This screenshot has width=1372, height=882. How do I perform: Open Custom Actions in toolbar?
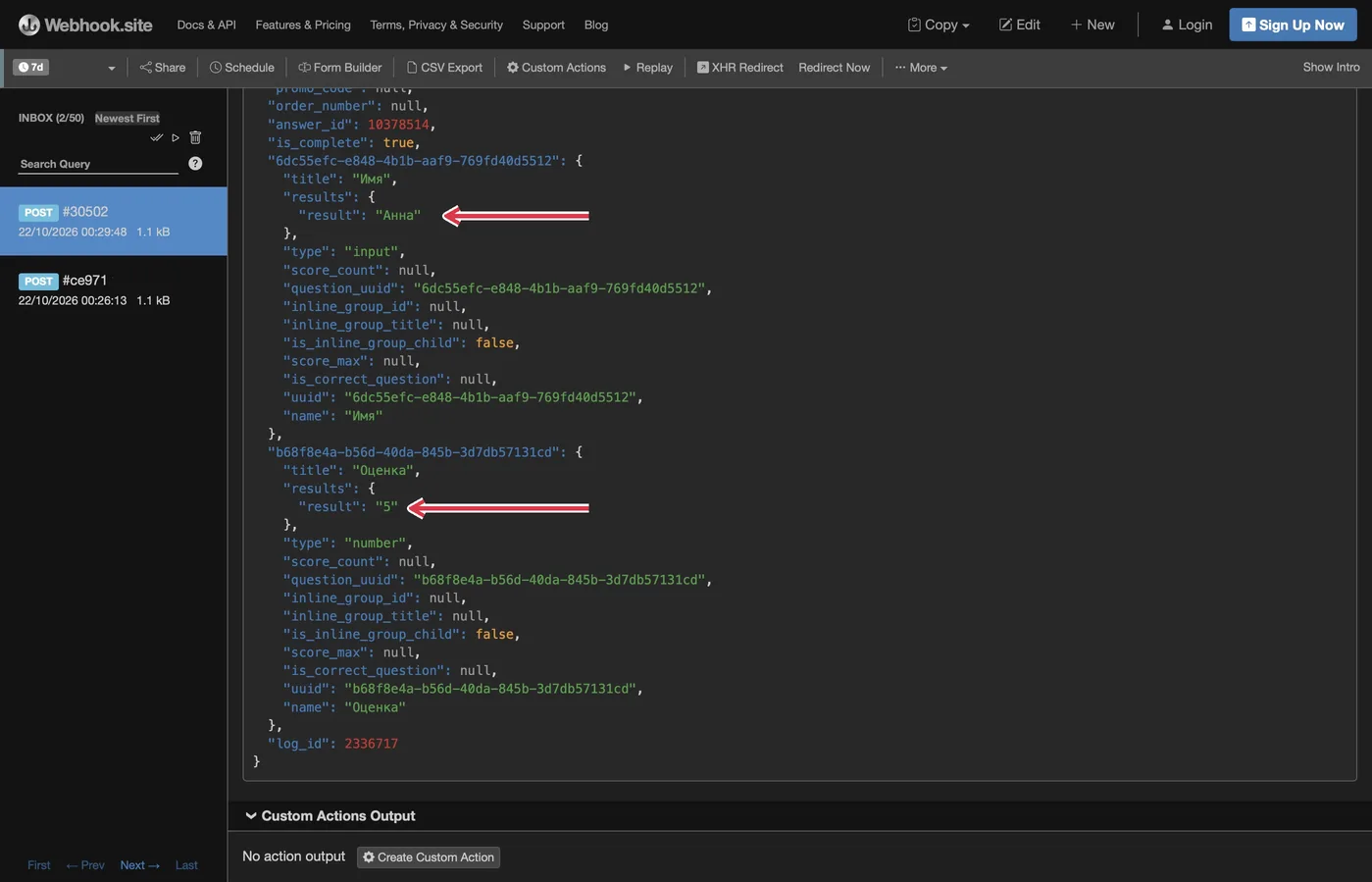coord(556,68)
